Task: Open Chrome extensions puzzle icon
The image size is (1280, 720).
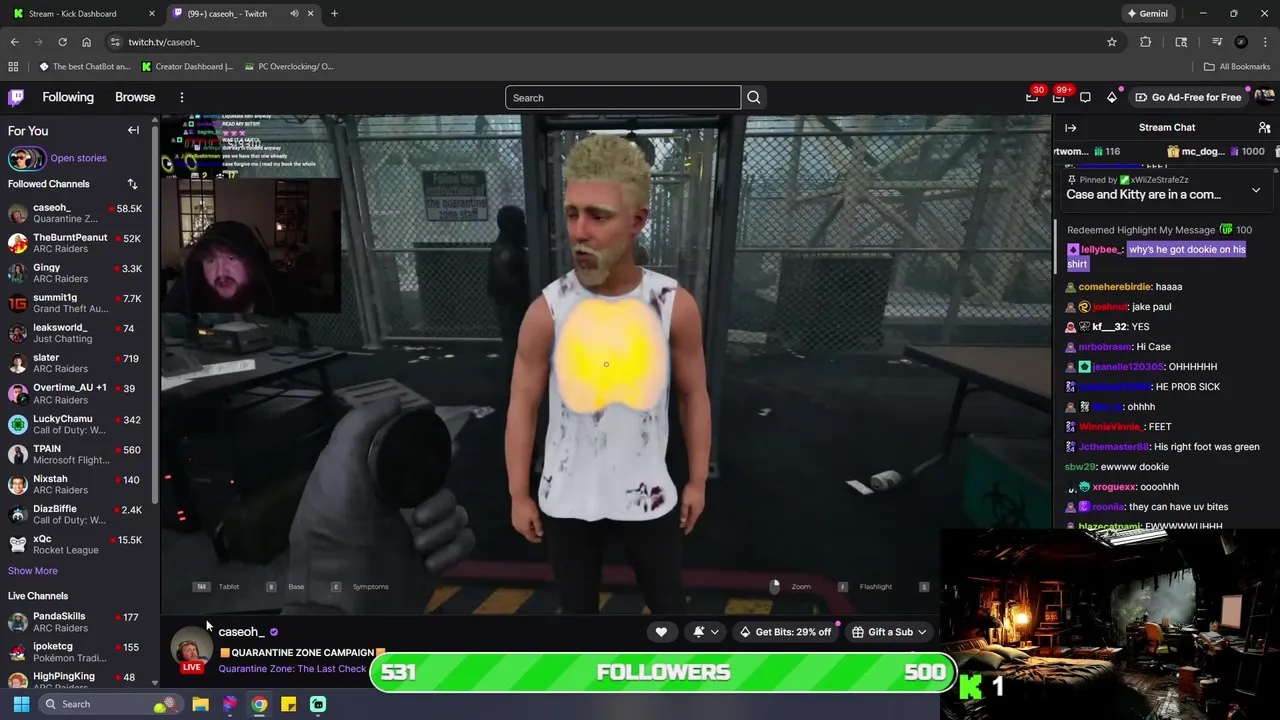Action: click(1146, 42)
